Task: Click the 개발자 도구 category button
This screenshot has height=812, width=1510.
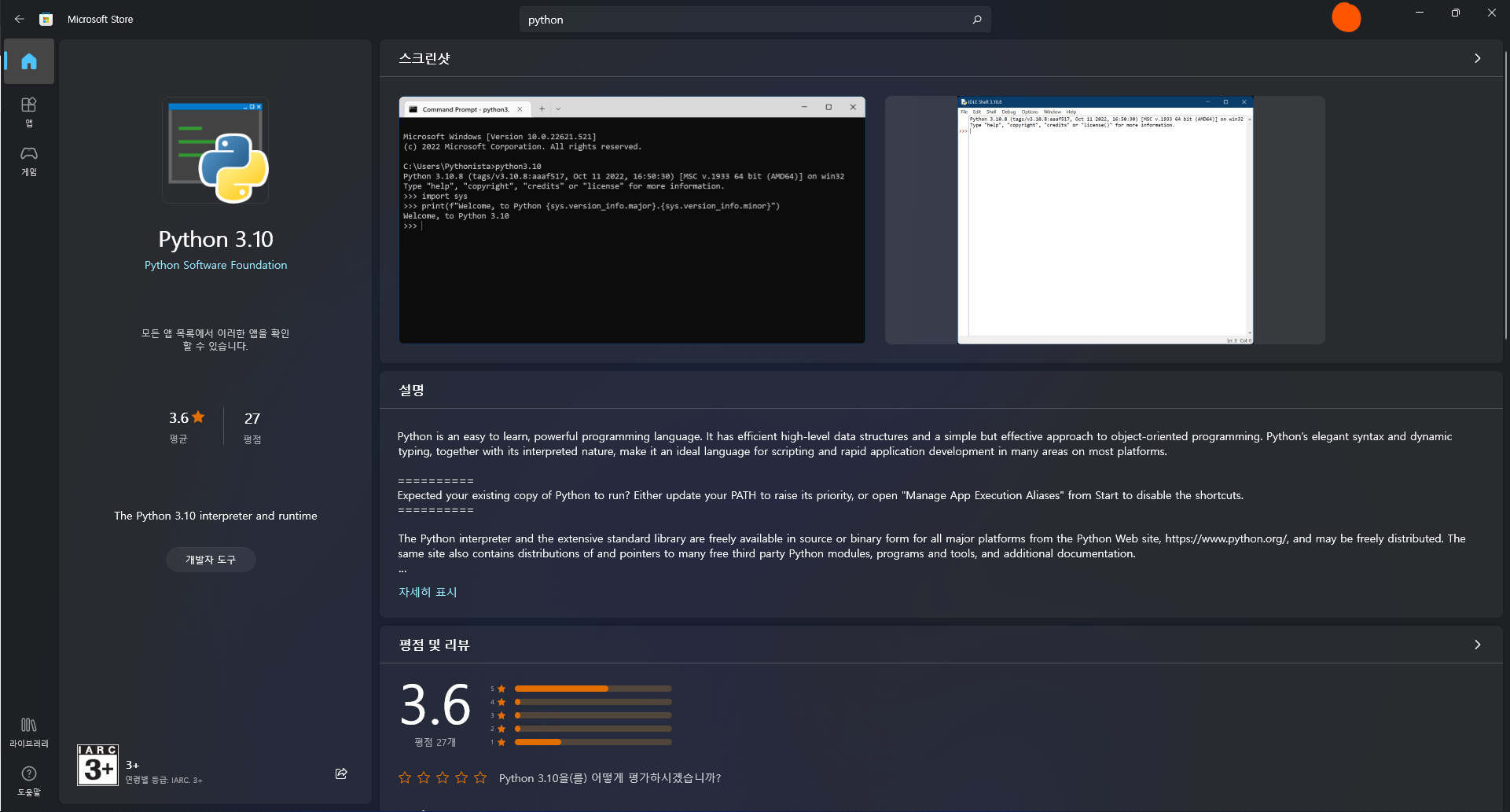Action: pyautogui.click(x=211, y=560)
